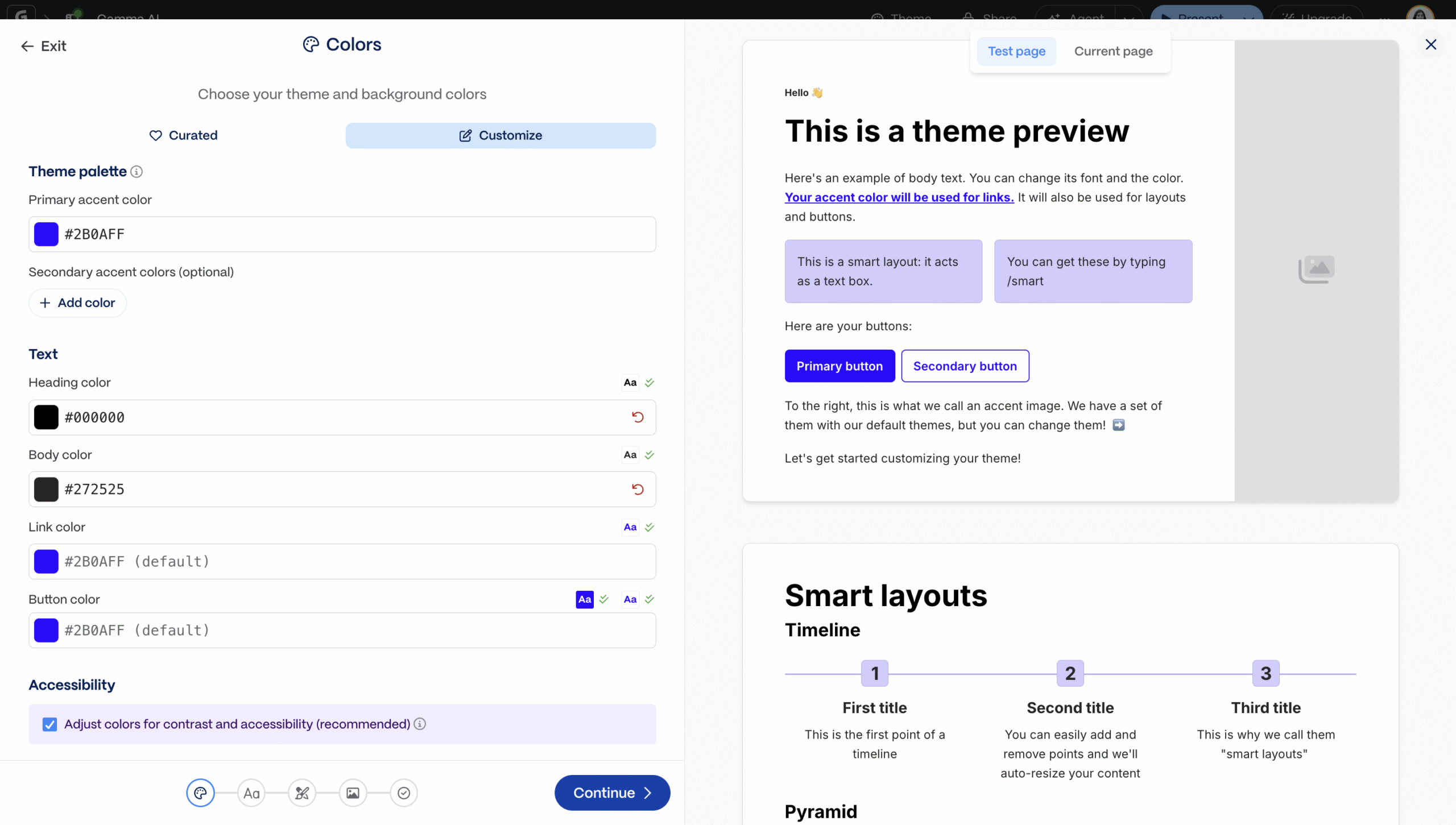Switch preview to Current page
Viewport: 1456px width, 825px height.
coord(1114,51)
